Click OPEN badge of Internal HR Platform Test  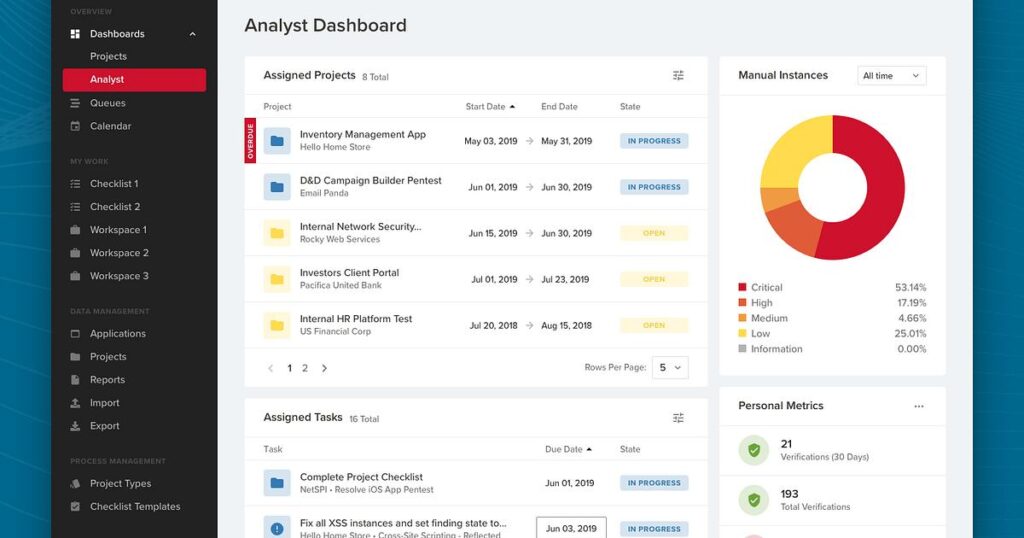coord(654,325)
